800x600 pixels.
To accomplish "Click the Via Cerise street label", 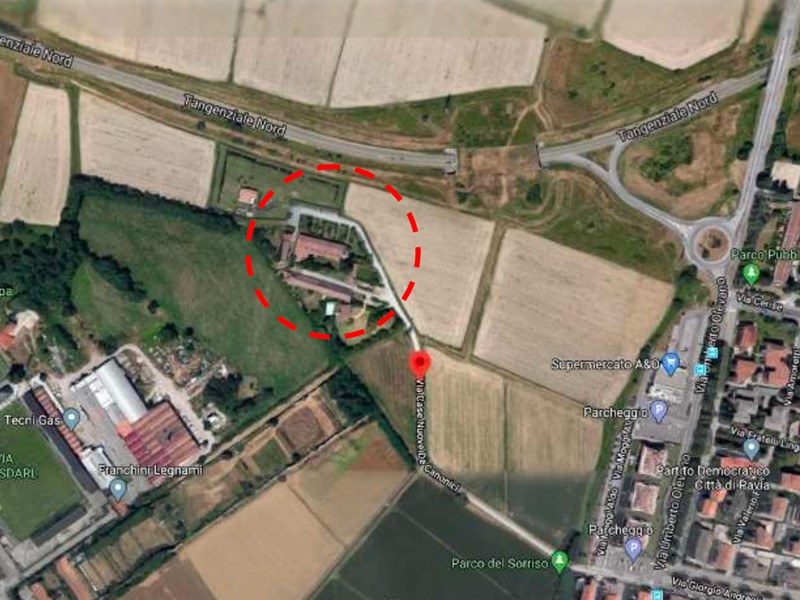I will (760, 302).
